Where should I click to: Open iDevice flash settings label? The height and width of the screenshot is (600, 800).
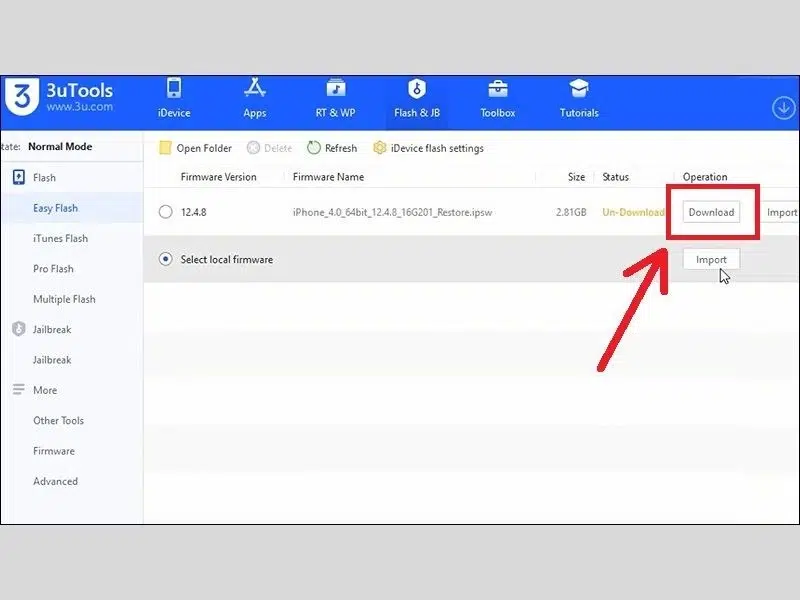(x=437, y=148)
